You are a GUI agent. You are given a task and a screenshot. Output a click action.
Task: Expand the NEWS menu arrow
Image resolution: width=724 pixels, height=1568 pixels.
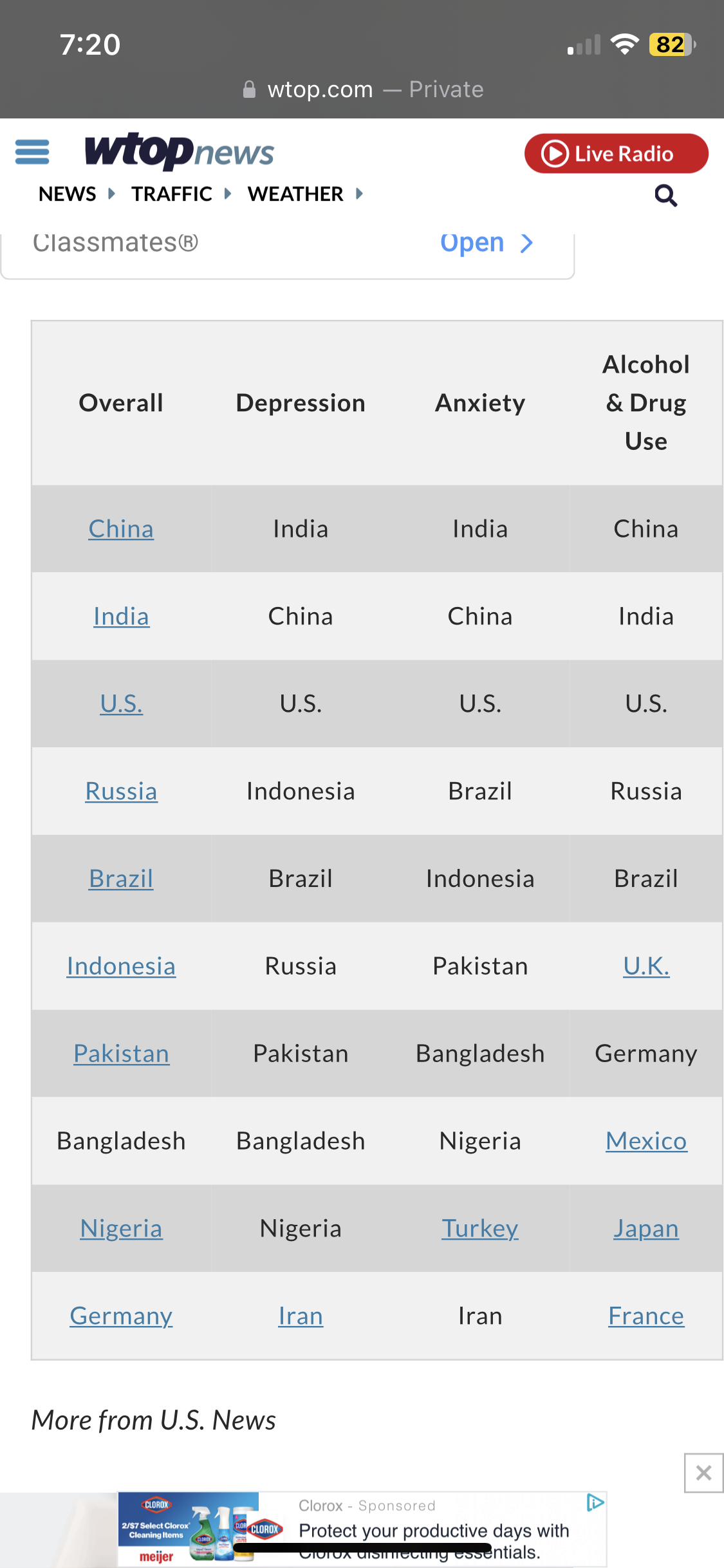pos(112,194)
